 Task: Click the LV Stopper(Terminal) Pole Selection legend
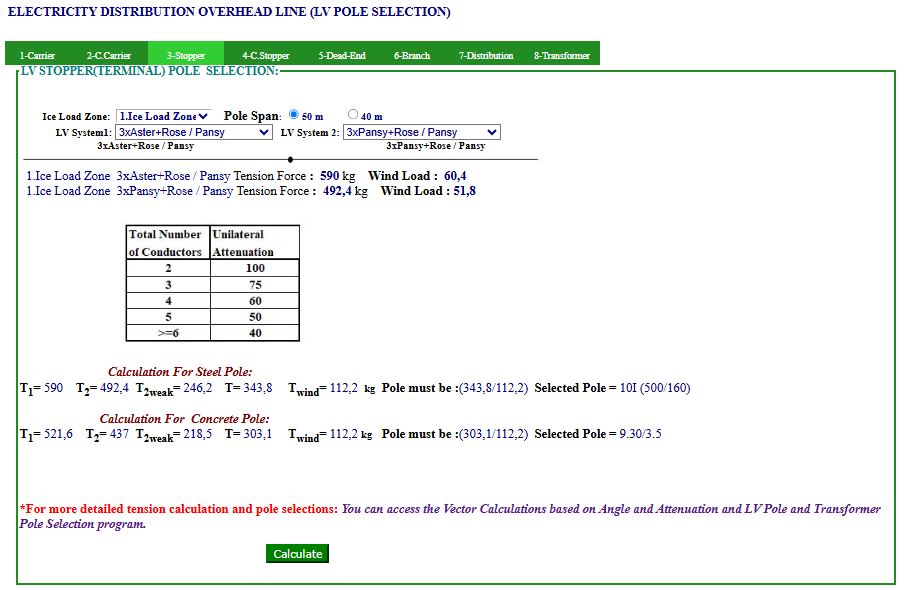pos(150,71)
